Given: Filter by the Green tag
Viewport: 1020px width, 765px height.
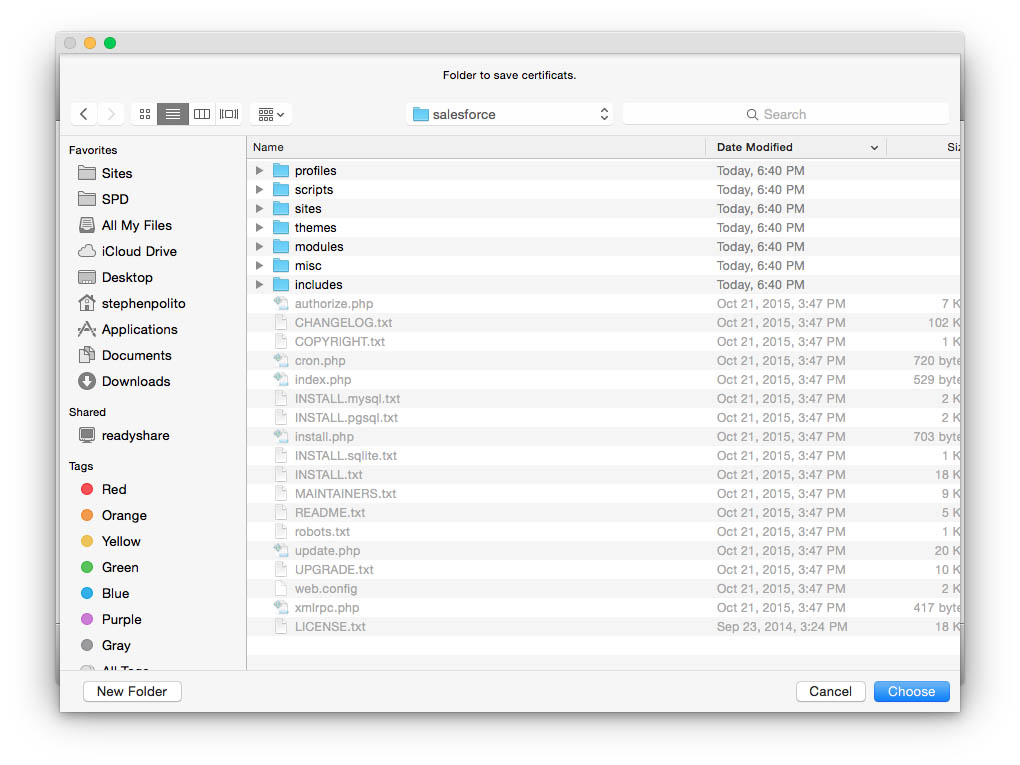Looking at the screenshot, I should pyautogui.click(x=120, y=567).
